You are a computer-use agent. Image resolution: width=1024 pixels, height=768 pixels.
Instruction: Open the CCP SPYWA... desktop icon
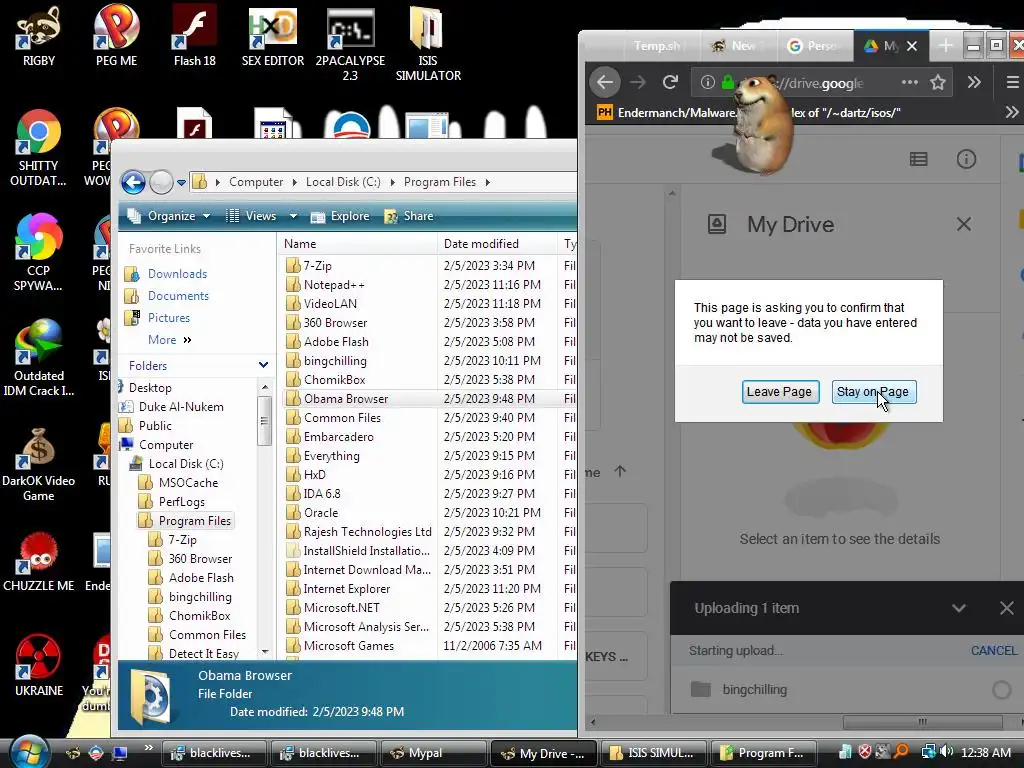click(38, 253)
